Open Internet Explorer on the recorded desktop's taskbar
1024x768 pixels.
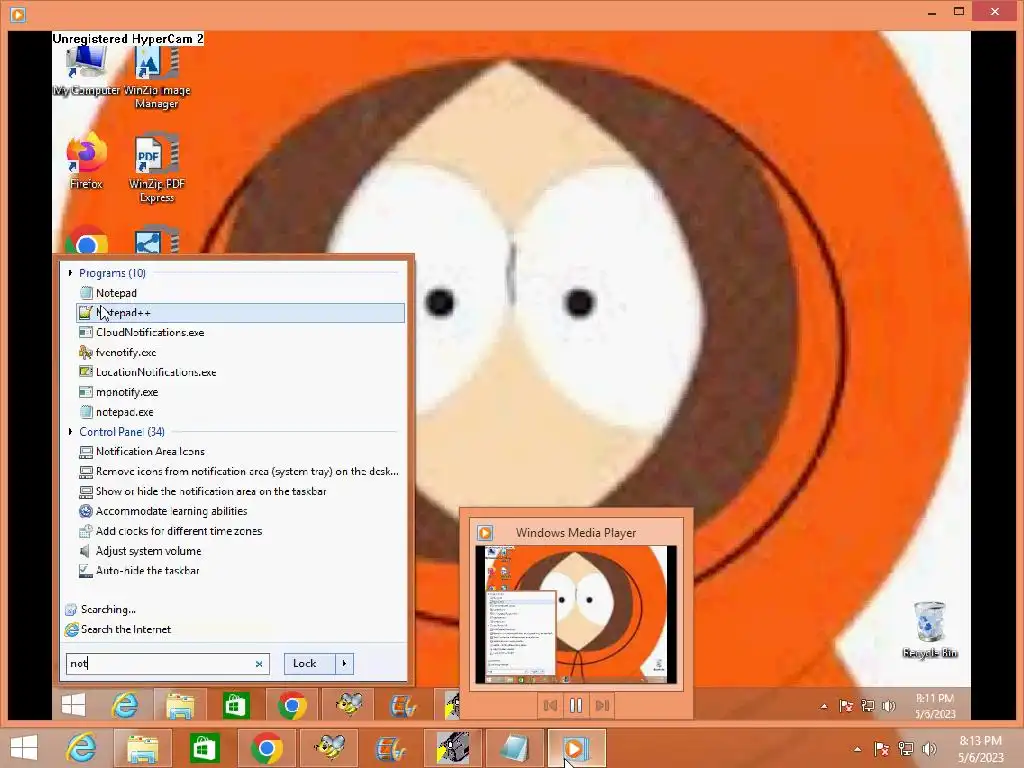click(x=124, y=705)
